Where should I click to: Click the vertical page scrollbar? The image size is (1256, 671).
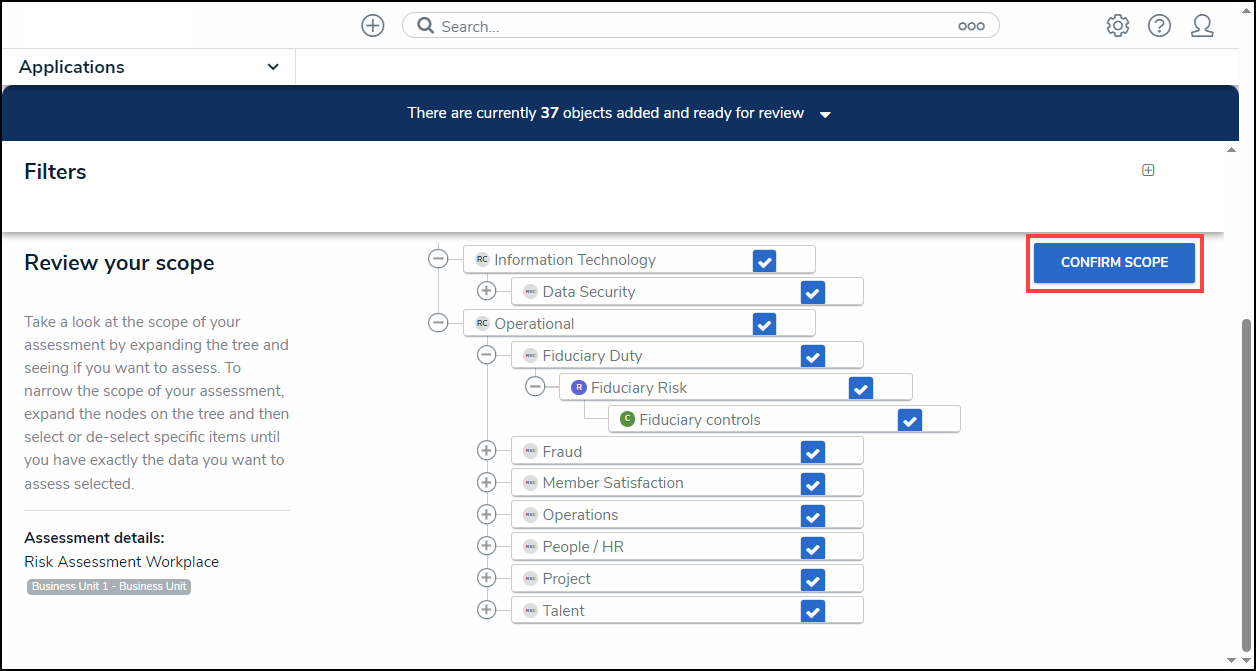(x=1246, y=480)
